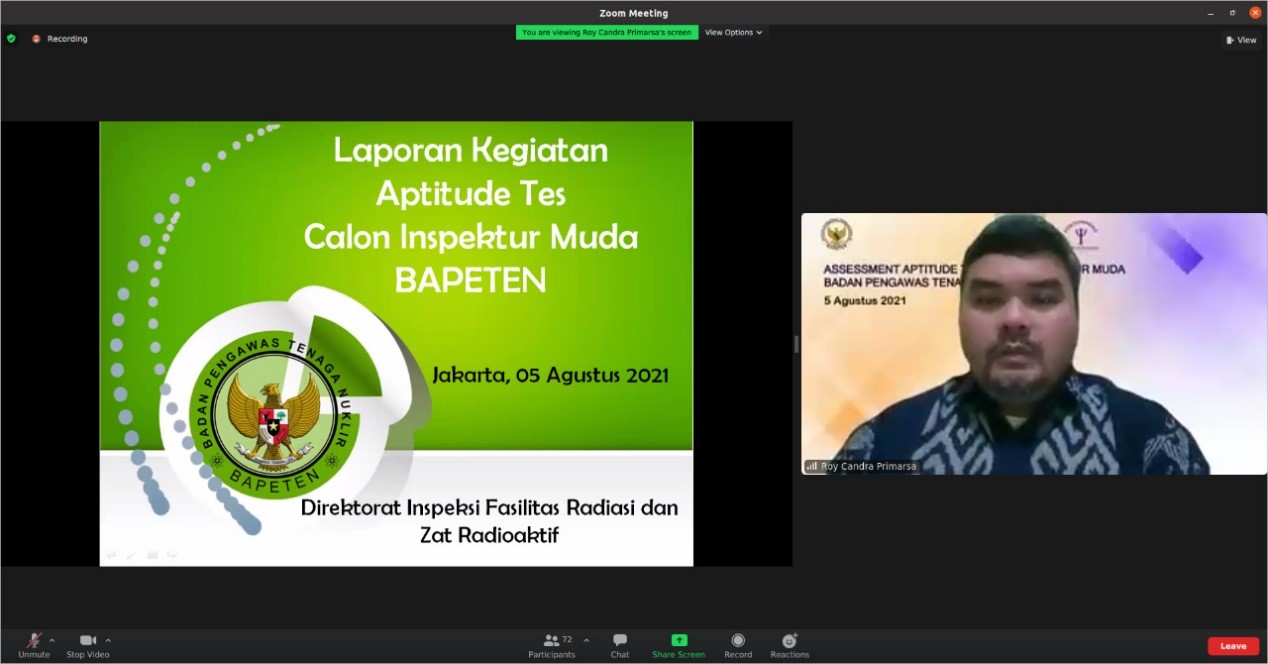Click the green 'You are viewing' screen banner
Screen dimensions: 1268x664
click(x=607, y=32)
